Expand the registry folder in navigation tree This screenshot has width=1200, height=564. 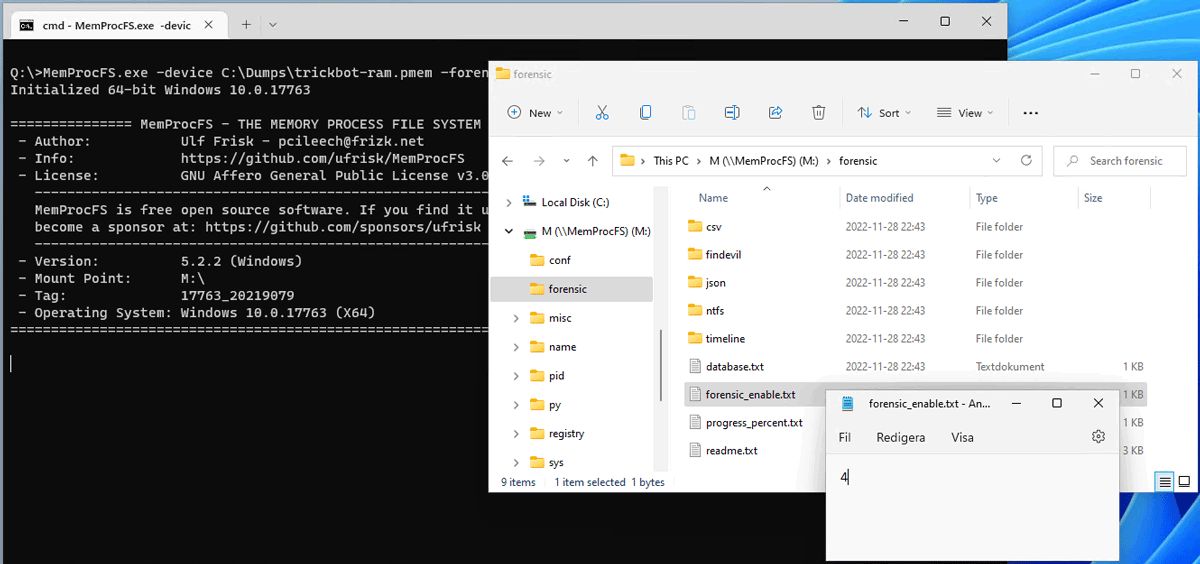point(515,434)
